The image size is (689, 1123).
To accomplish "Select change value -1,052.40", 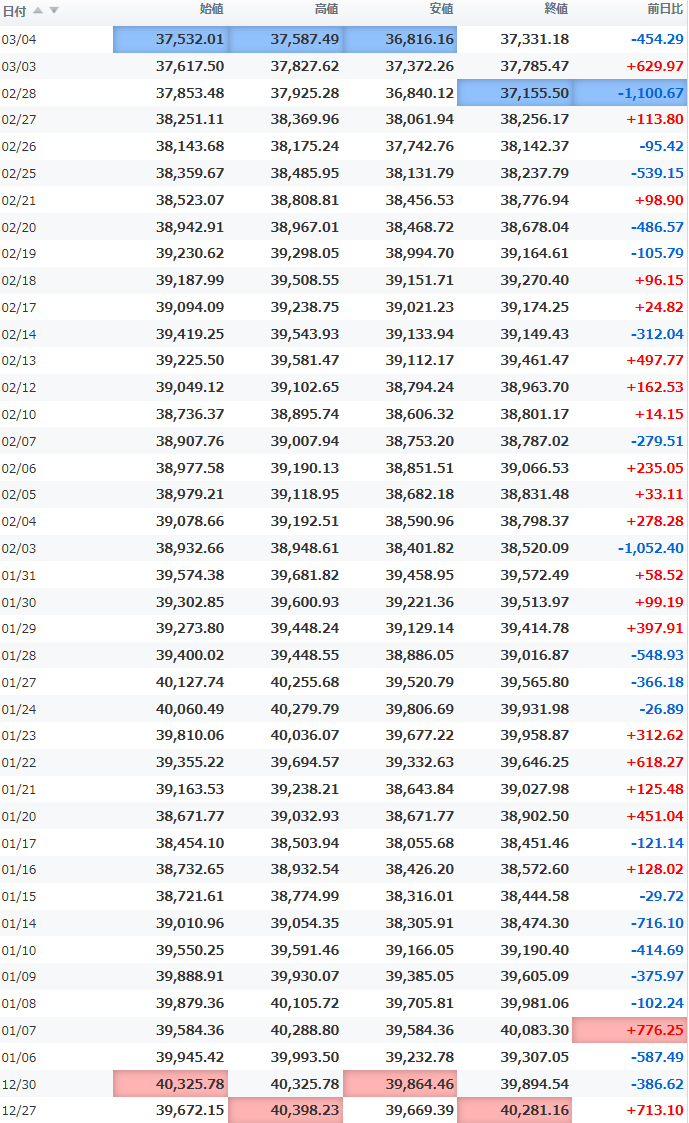I will coord(650,549).
